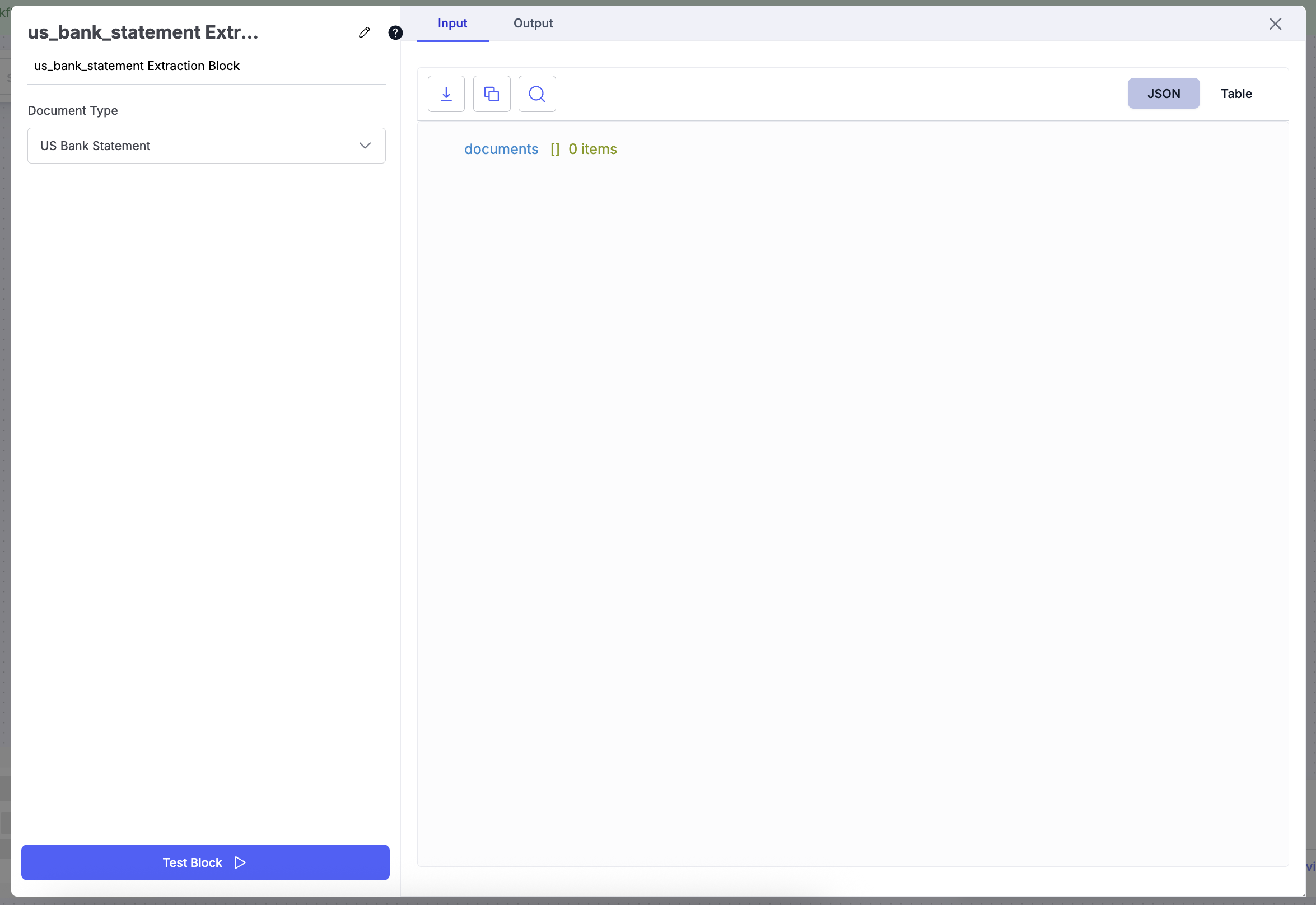Open the search magnifier tool
The image size is (1316, 905).
537,94
